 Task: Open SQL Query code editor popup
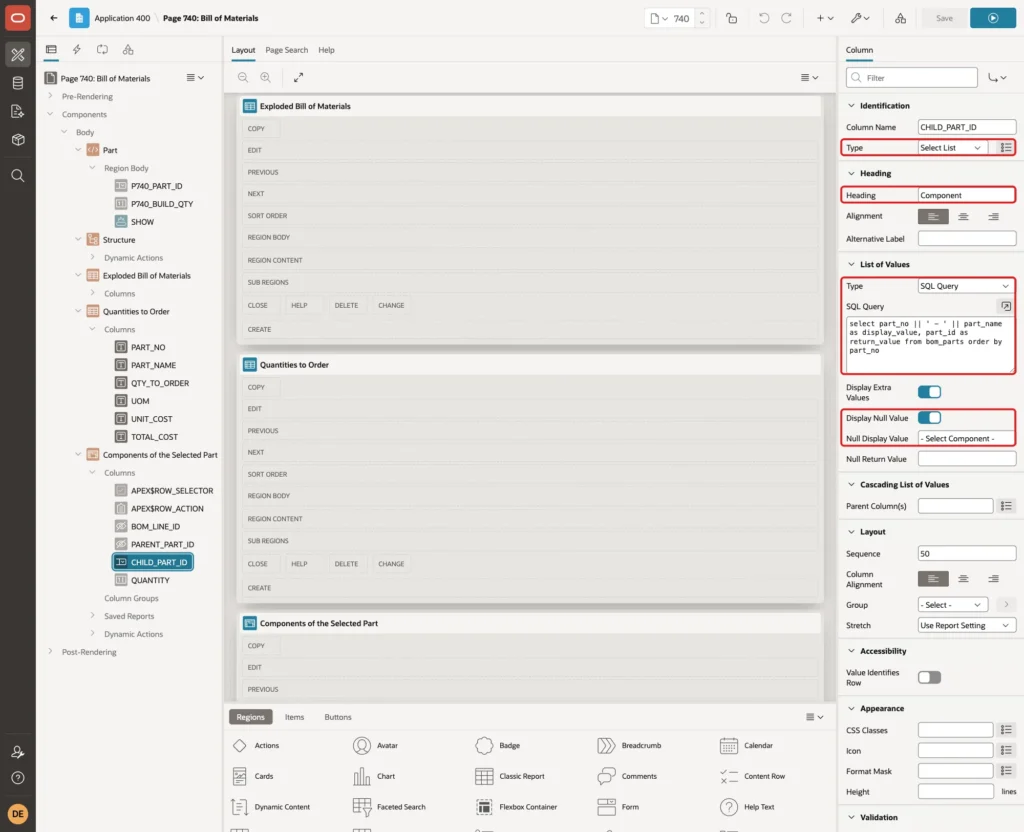1006,306
